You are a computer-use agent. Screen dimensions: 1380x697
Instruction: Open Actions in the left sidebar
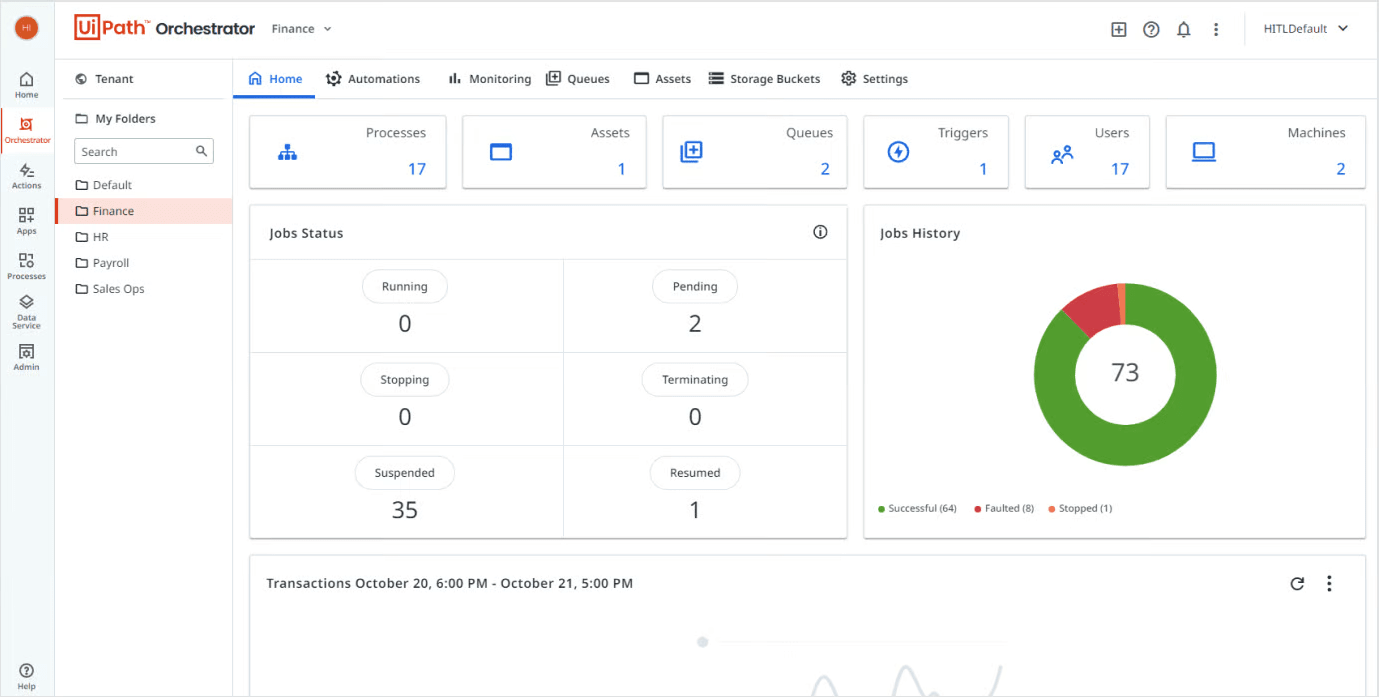[26, 176]
